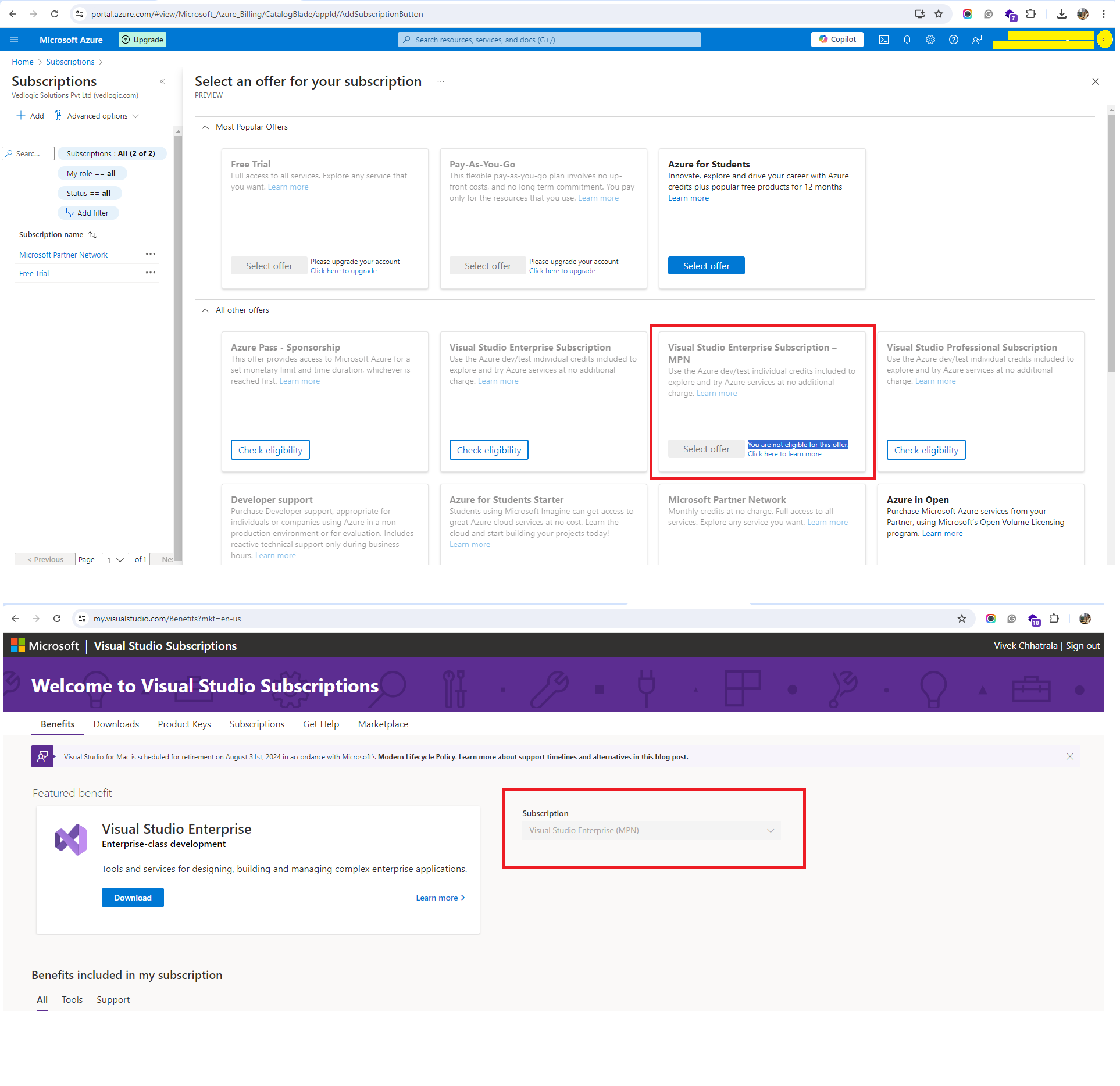Collapse the Subscriptions side panel chevron

click(x=162, y=81)
